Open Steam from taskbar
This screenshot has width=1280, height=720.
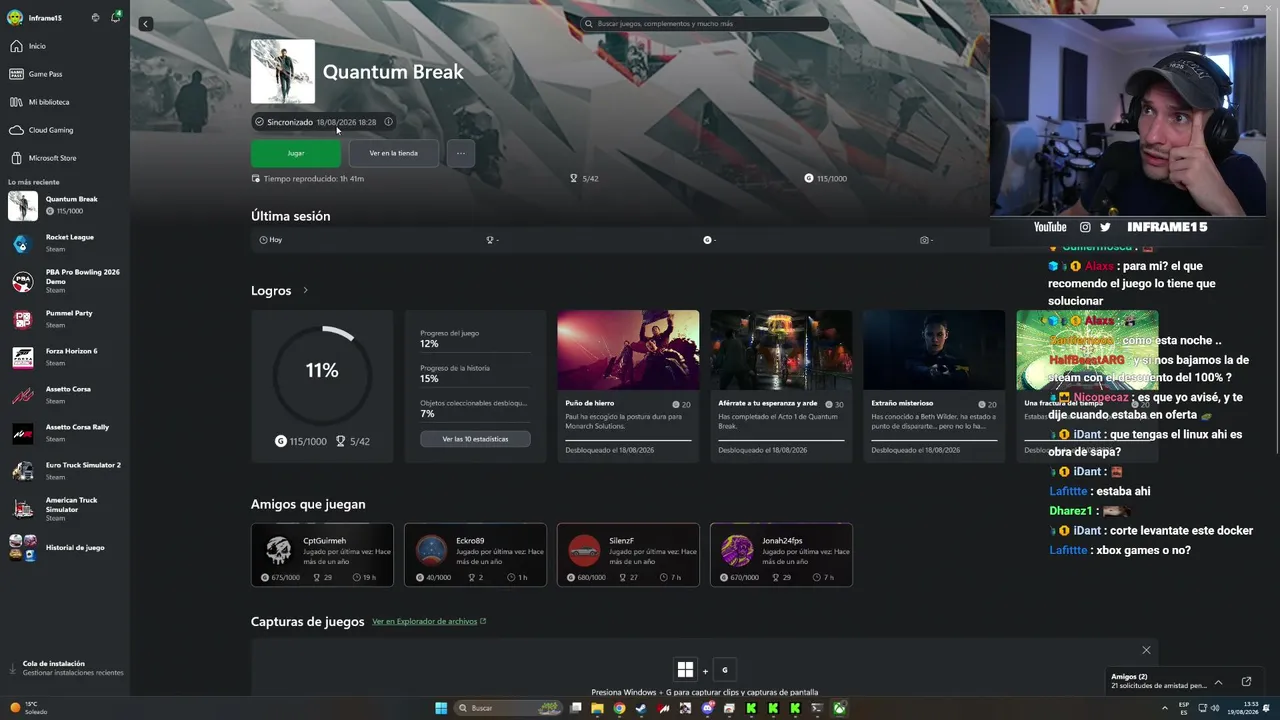641,708
